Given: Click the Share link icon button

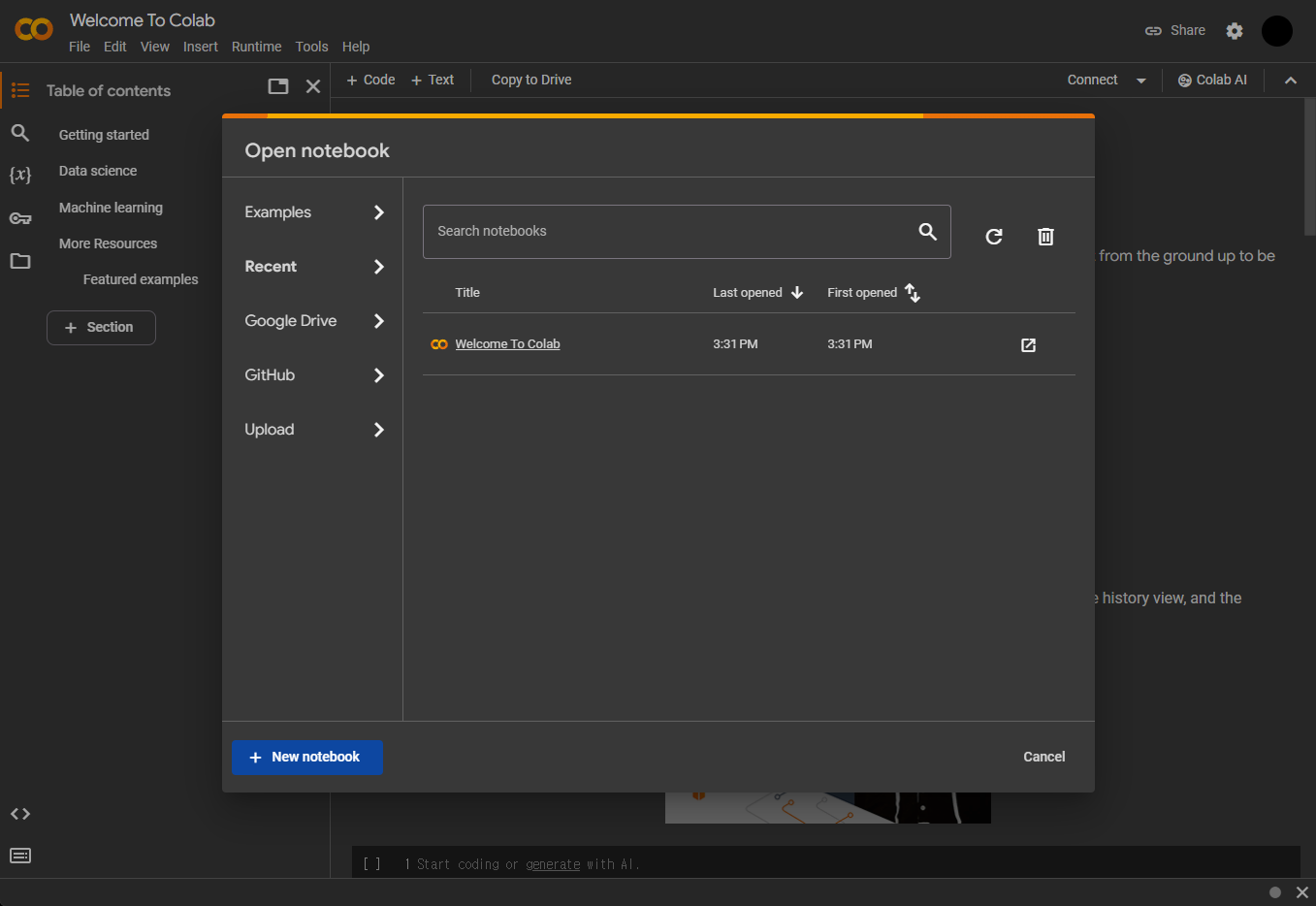Looking at the screenshot, I should click(x=1175, y=31).
